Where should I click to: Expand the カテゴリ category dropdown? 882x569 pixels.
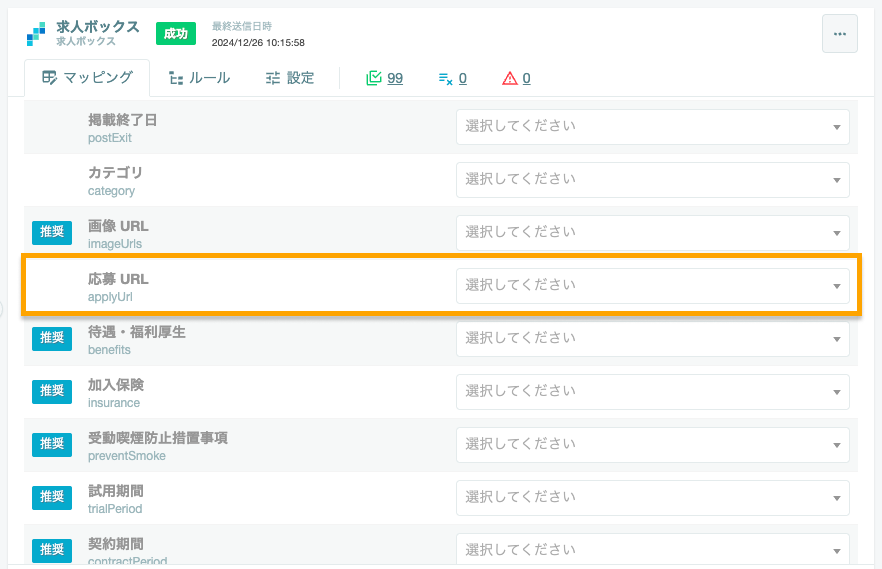(652, 180)
